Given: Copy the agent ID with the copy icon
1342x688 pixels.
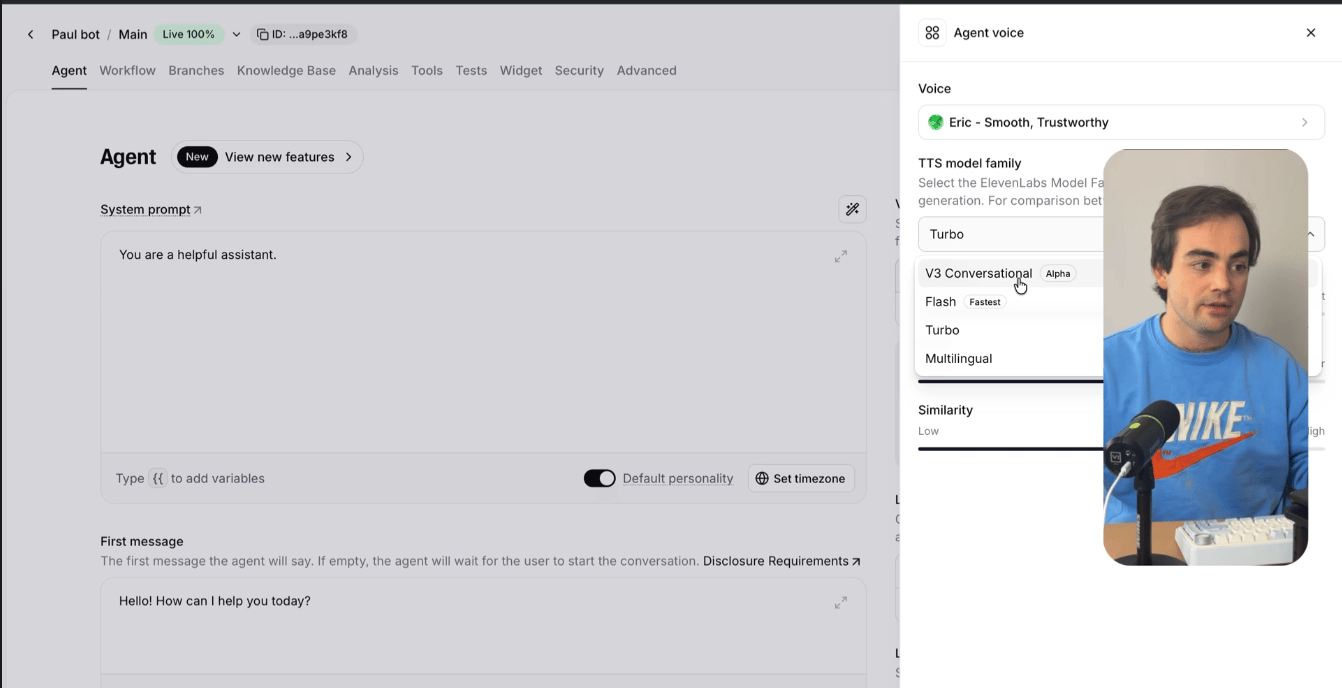Looking at the screenshot, I should [263, 34].
